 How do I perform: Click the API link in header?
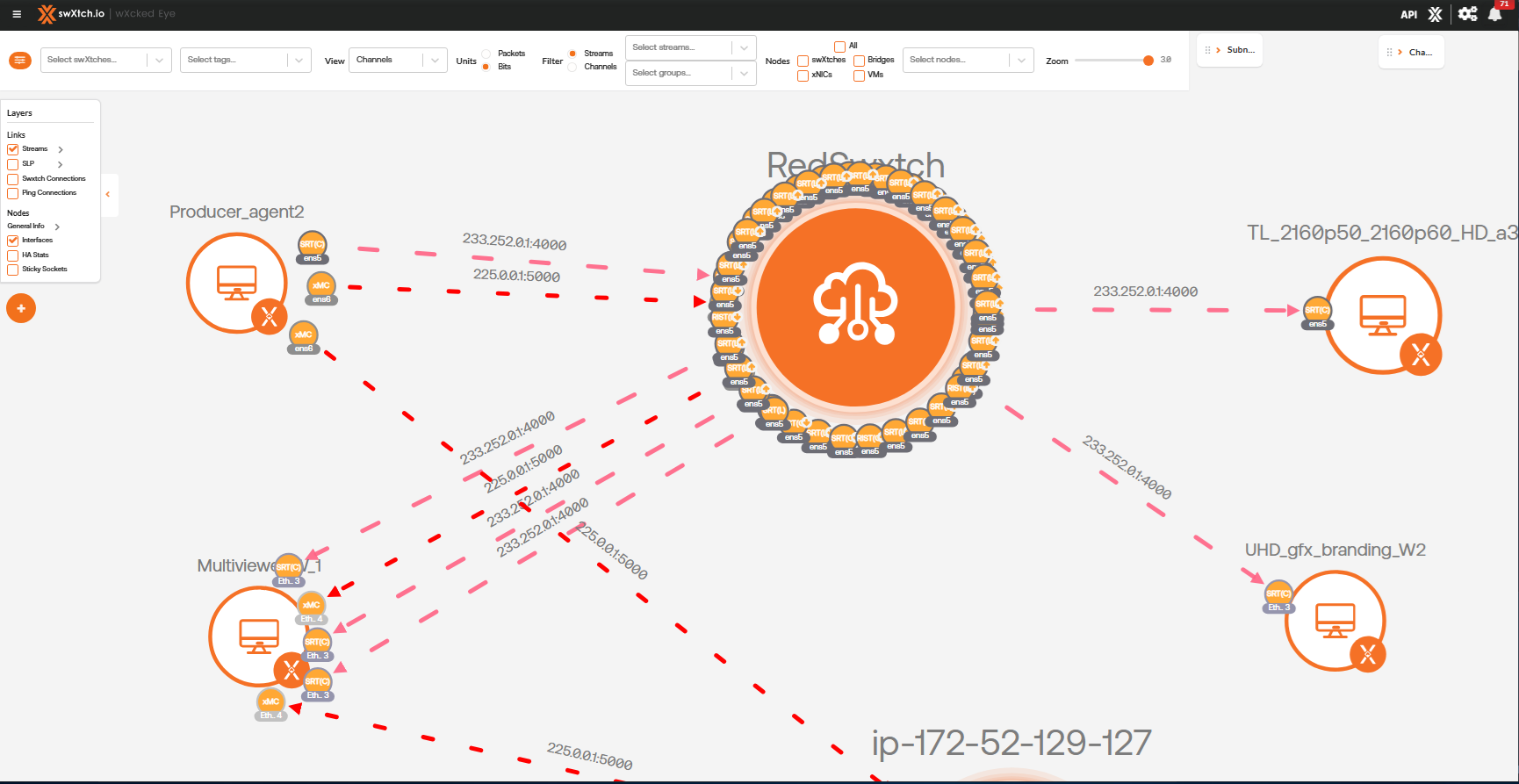1408,14
